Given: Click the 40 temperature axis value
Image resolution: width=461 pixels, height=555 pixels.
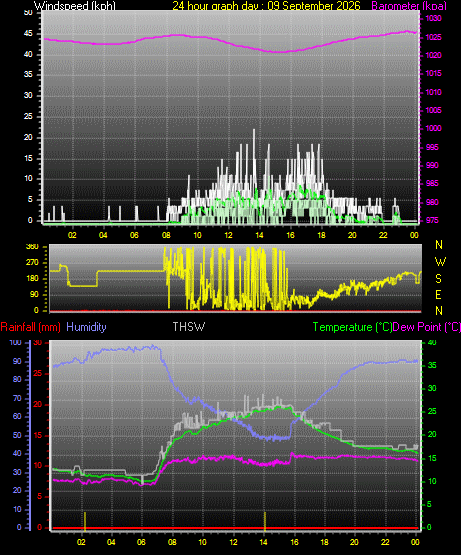Looking at the screenshot, I should [x=432, y=342].
